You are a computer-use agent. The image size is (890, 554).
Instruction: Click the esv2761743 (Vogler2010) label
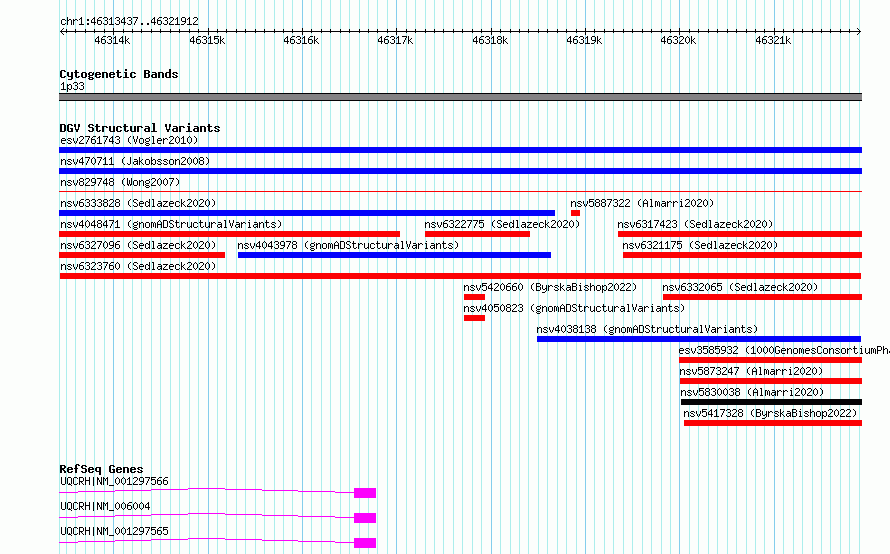(x=129, y=140)
